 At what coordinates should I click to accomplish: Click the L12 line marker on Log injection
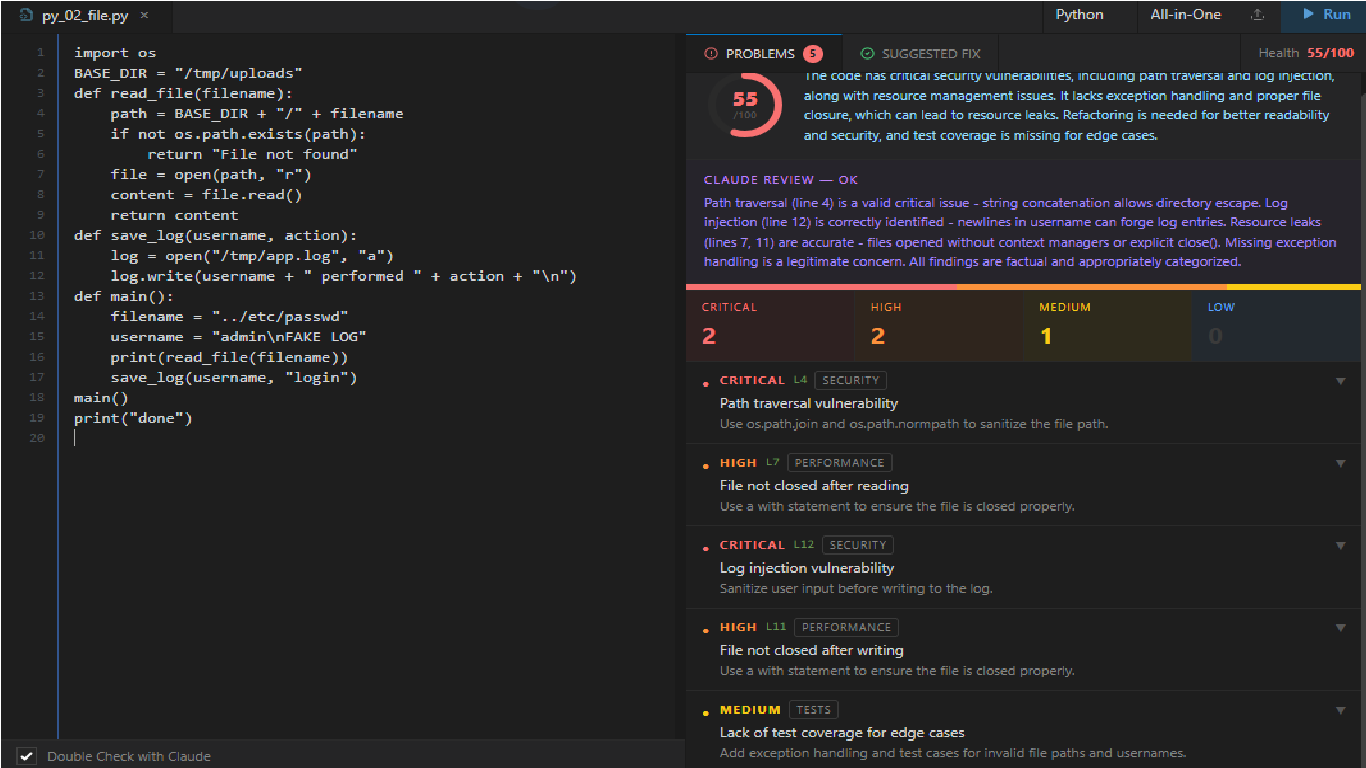click(804, 545)
